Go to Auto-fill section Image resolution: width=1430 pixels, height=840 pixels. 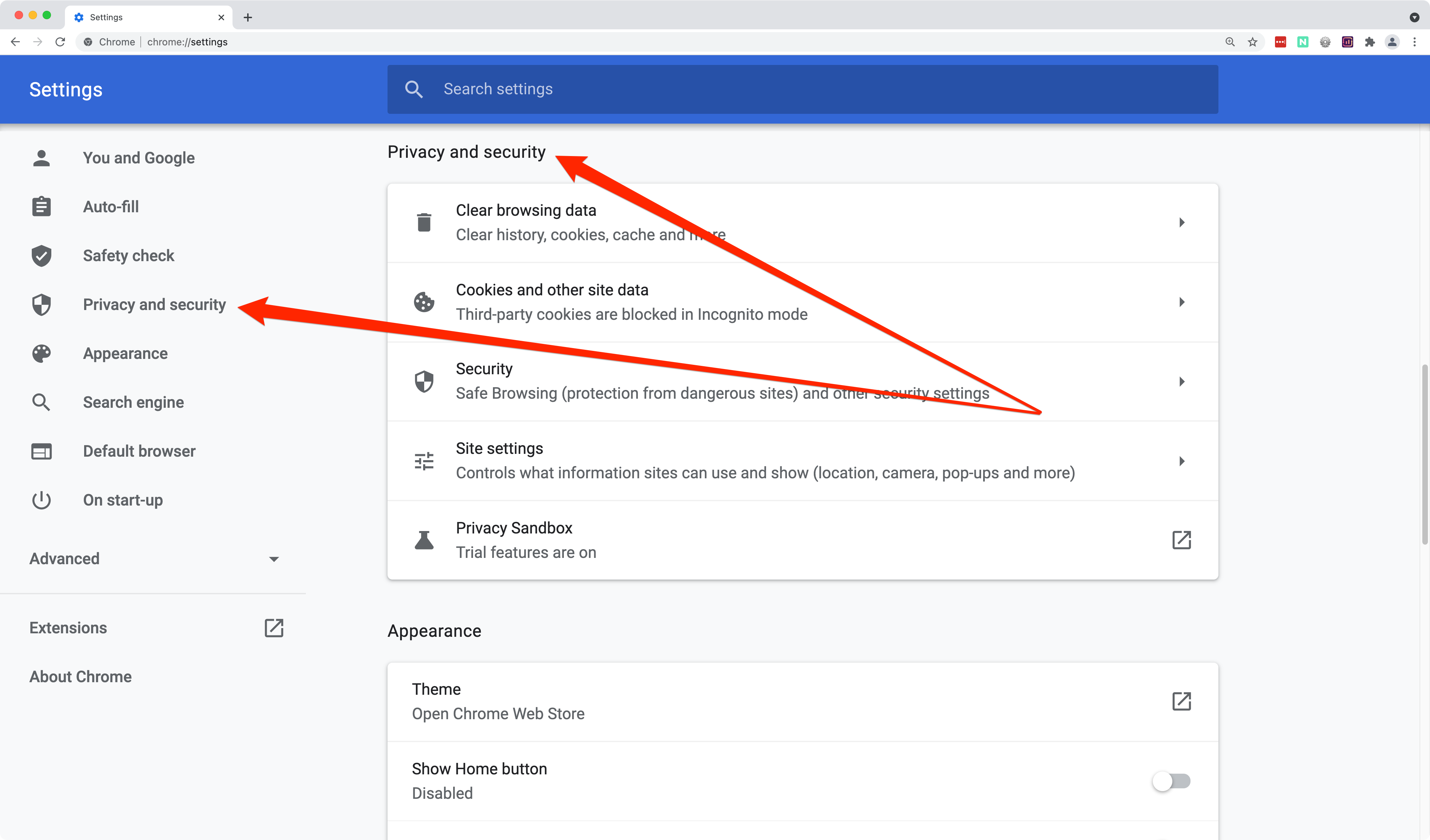(111, 207)
